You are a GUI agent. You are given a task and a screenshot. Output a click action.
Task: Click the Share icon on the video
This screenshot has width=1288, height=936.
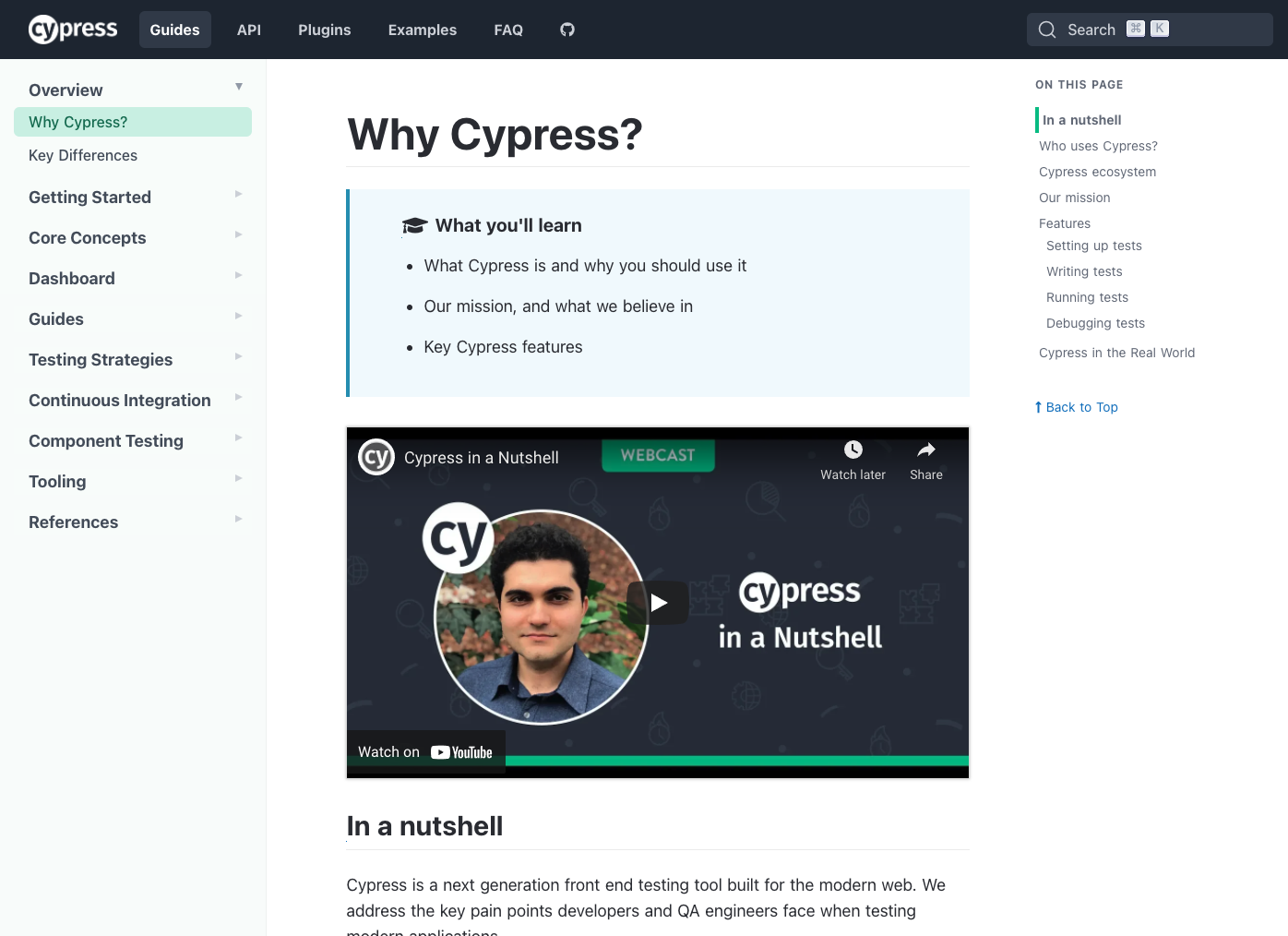pyautogui.click(x=925, y=450)
